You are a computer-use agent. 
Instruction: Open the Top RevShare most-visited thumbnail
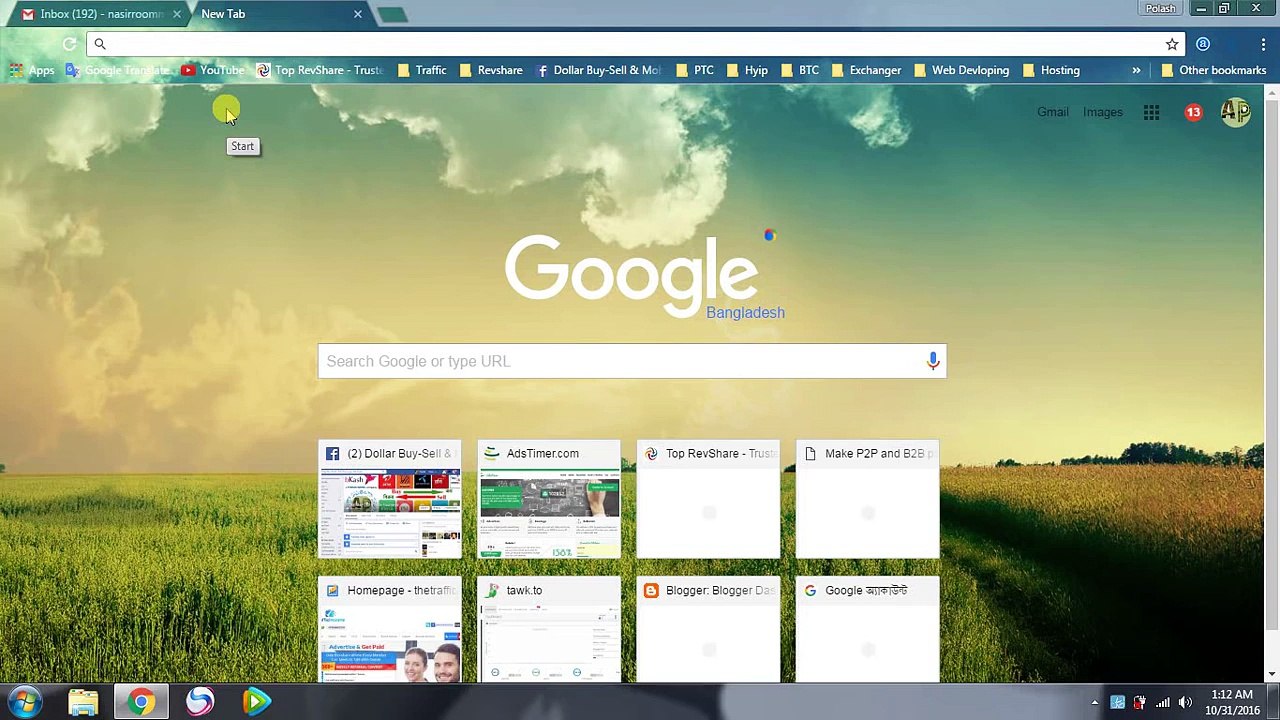click(708, 498)
